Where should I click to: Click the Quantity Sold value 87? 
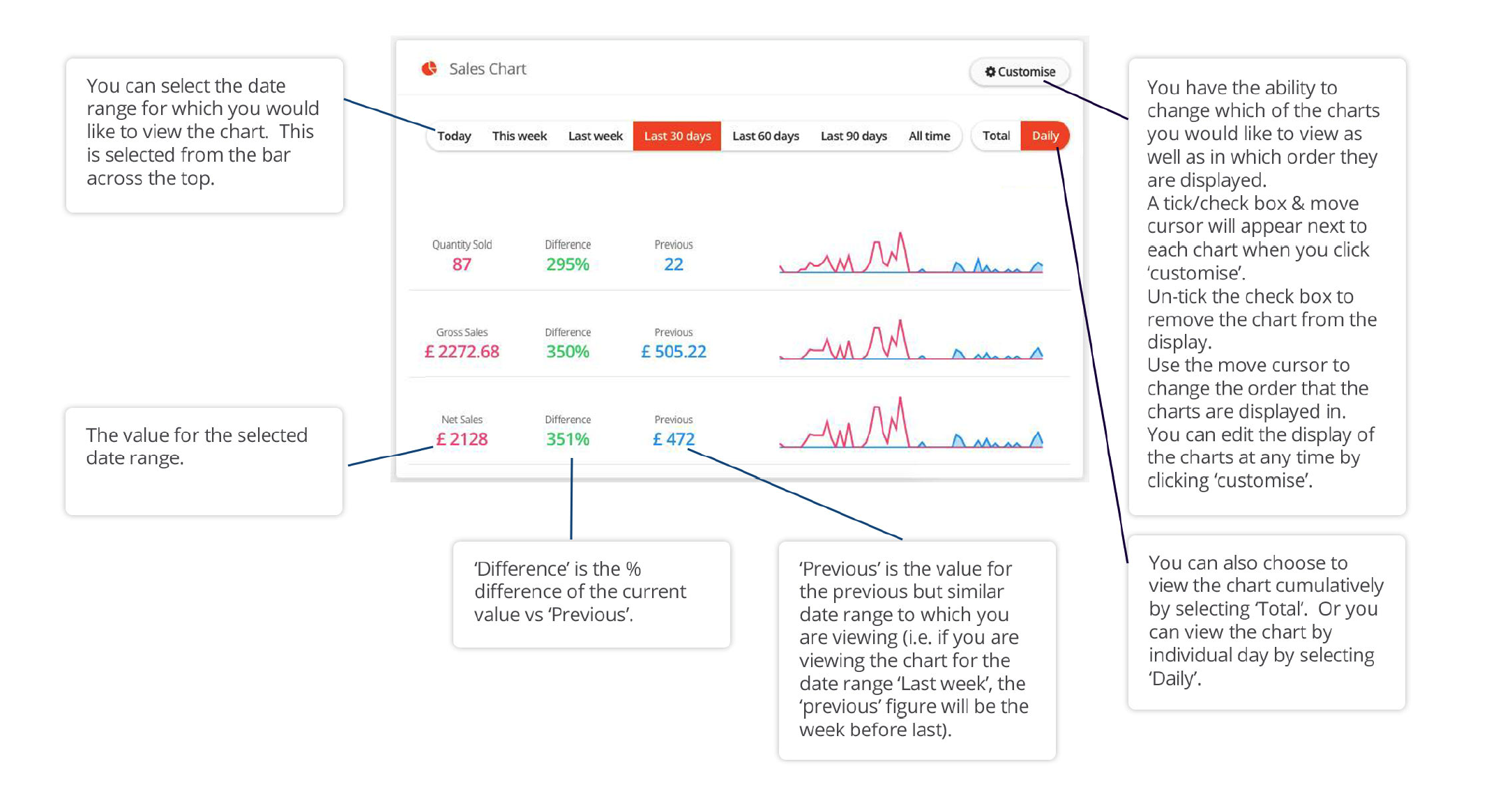462,265
